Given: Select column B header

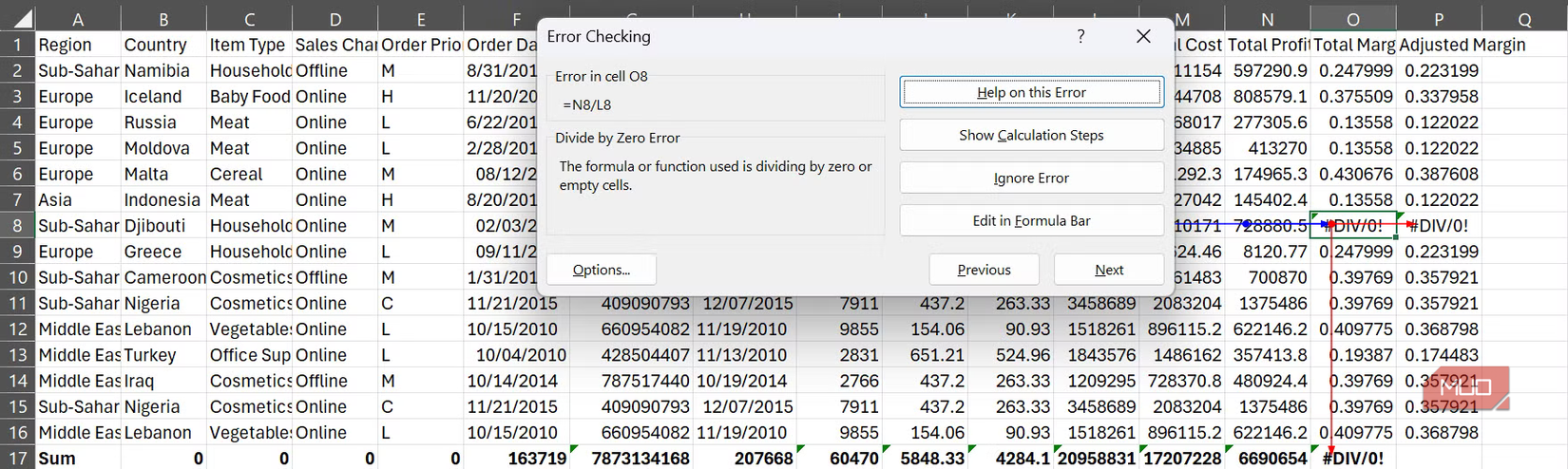Looking at the screenshot, I should pos(163,19).
